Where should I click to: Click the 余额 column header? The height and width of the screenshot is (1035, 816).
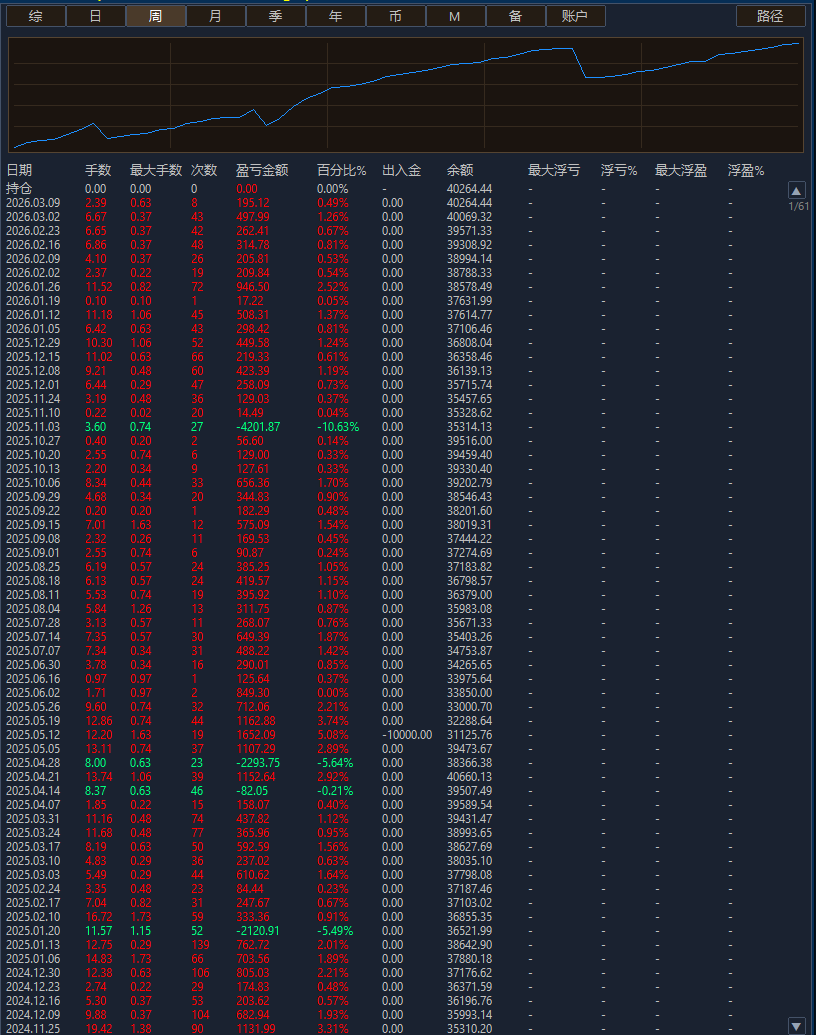[460, 171]
